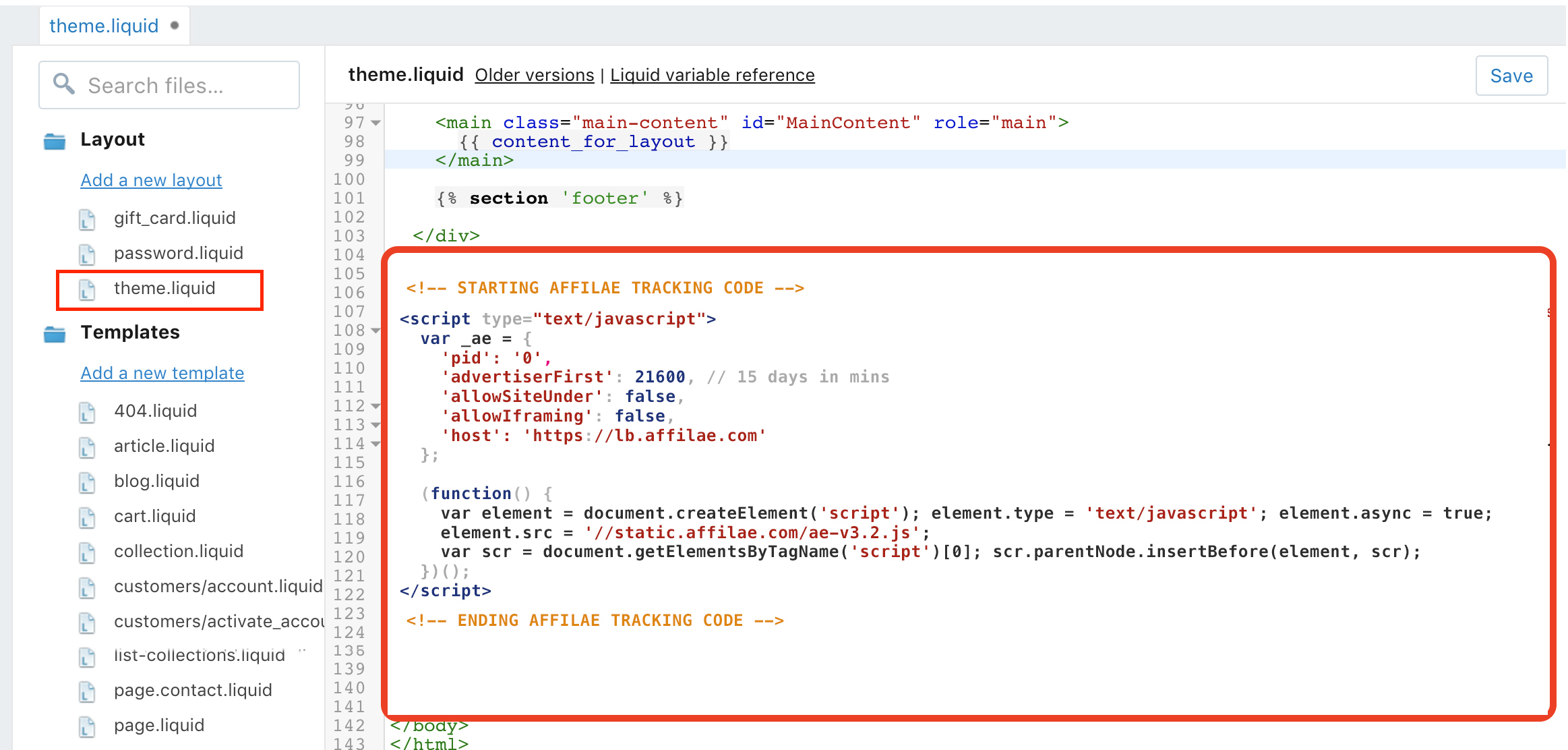Click the content_for_layout code line
The image size is (1568, 750).
click(x=593, y=142)
